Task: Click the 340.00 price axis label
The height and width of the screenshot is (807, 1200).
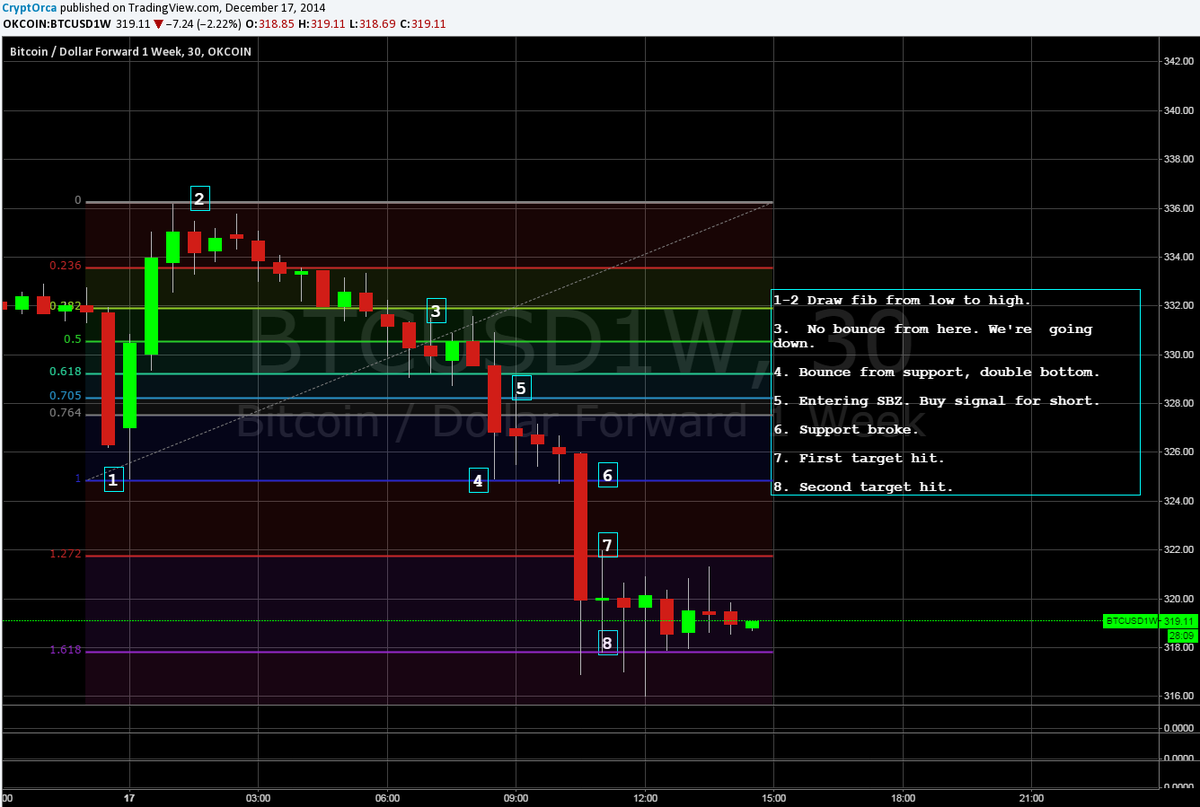Action: pyautogui.click(x=1177, y=110)
